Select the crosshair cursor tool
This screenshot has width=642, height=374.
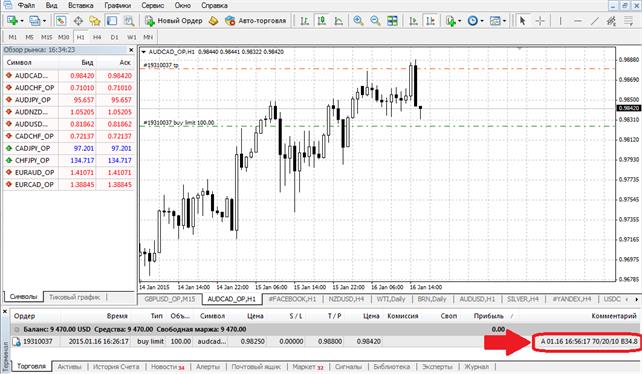tap(540, 20)
